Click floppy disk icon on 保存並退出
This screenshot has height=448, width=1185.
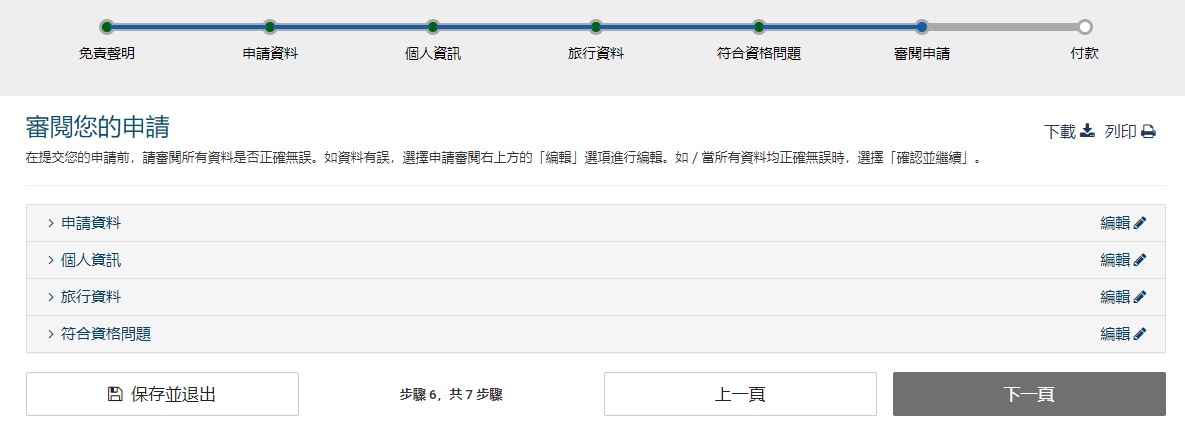click(115, 394)
